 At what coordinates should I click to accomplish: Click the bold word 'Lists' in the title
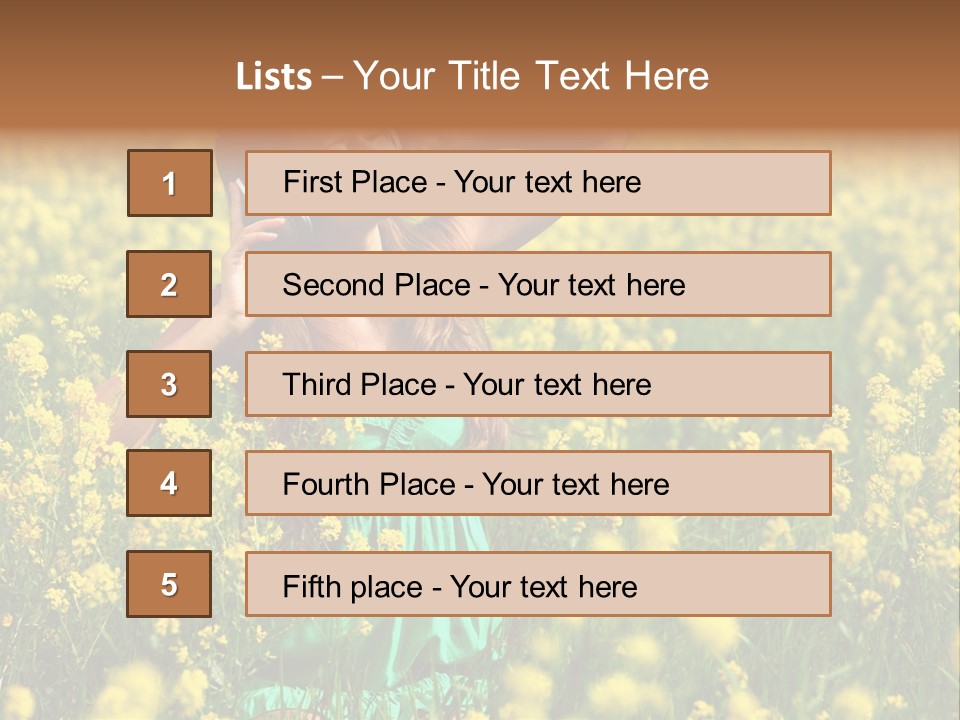274,77
